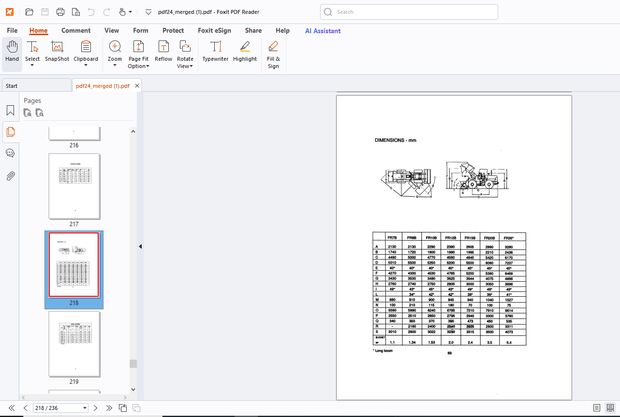Screen dimensions: 620x417
Task: Open the Protect ribbon tab
Action: (173, 30)
